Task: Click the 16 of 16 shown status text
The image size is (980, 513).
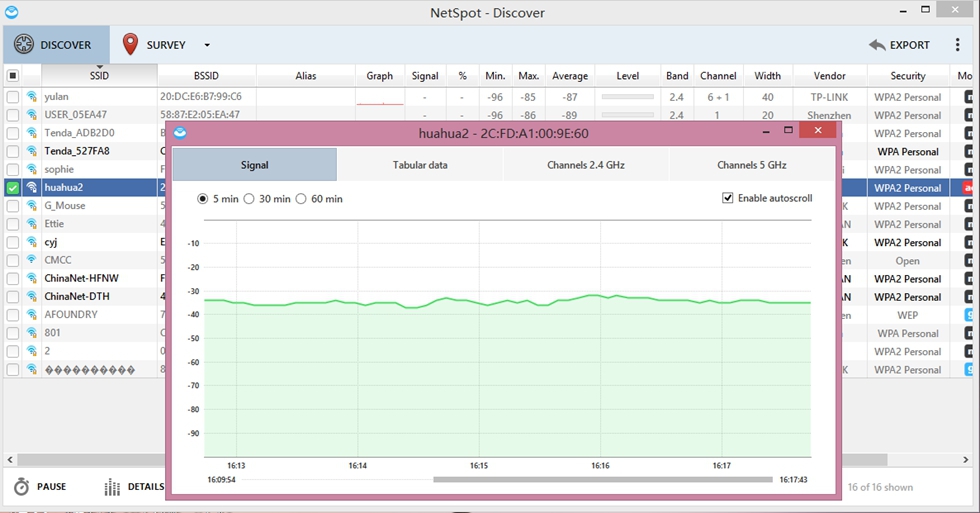Action: [x=880, y=487]
